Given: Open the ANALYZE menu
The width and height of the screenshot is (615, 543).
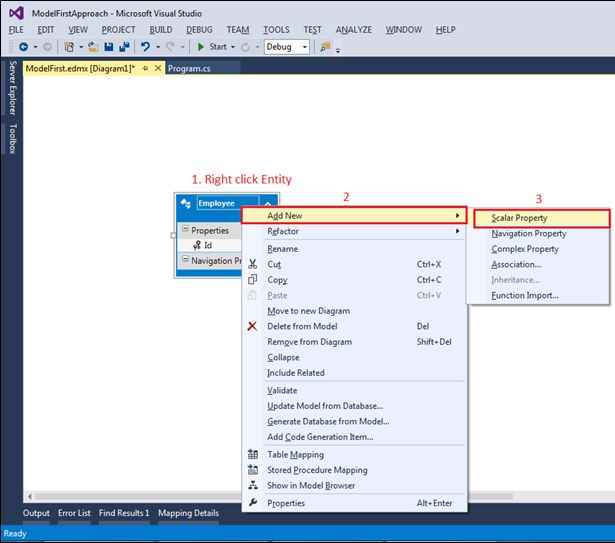Looking at the screenshot, I should click(354, 30).
